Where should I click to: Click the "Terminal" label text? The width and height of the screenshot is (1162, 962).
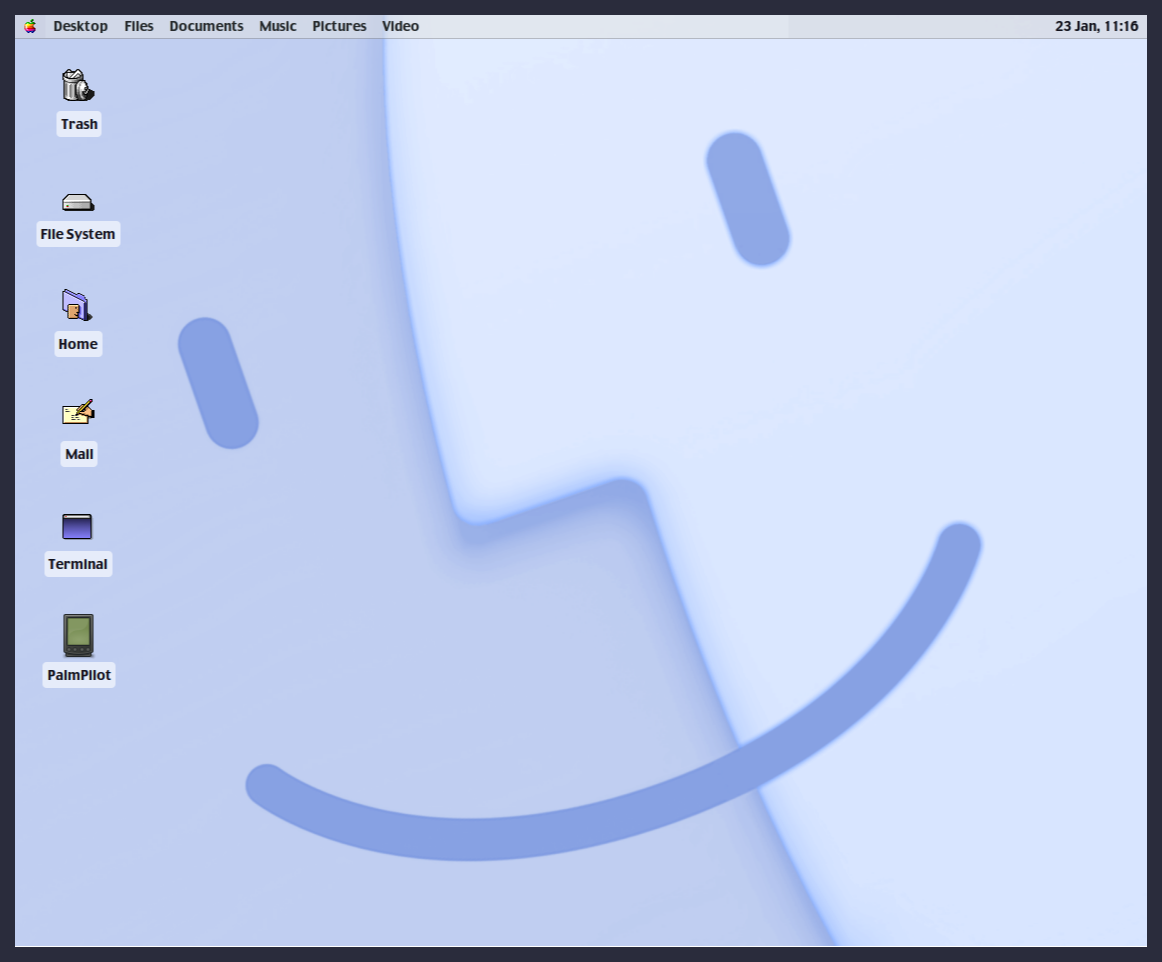[x=78, y=564]
